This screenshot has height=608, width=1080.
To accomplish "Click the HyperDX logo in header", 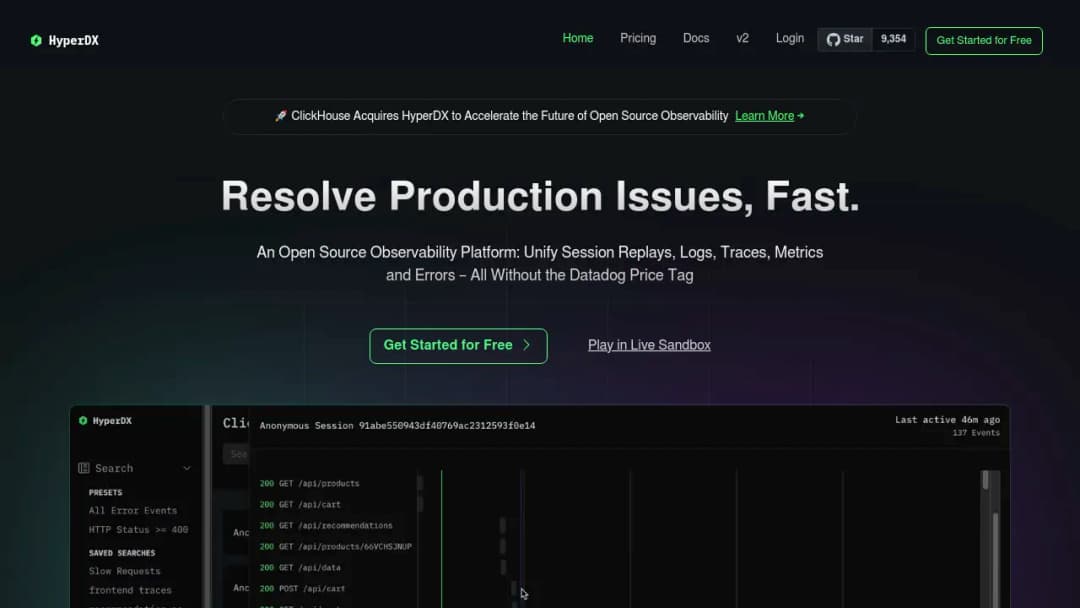I will [65, 41].
